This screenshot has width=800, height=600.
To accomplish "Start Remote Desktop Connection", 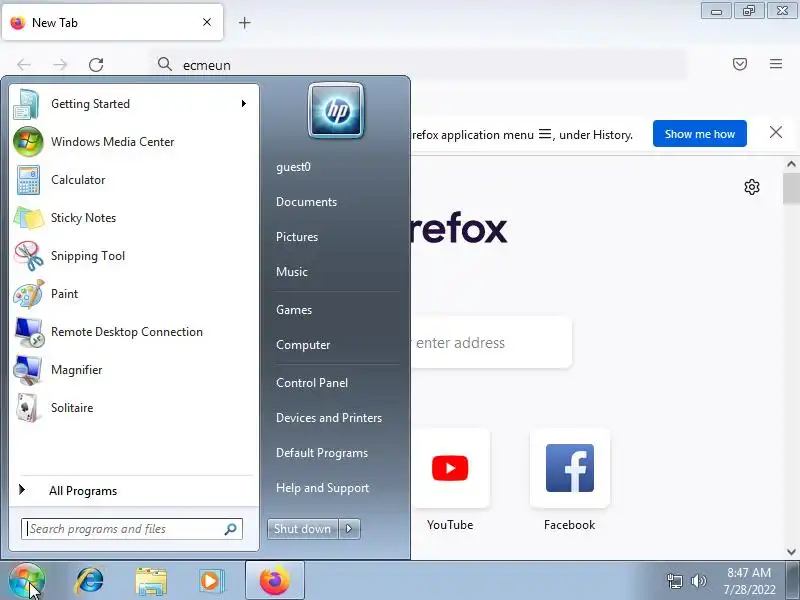I will click(133, 332).
